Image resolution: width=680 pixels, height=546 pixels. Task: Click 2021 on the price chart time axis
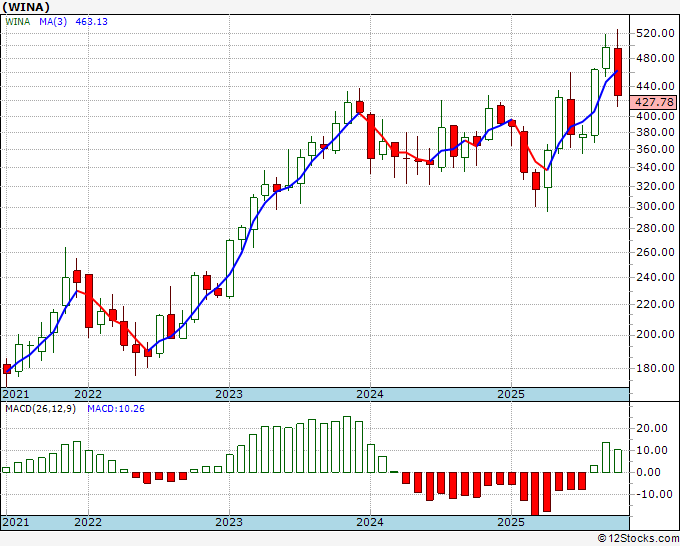pyautogui.click(x=16, y=394)
